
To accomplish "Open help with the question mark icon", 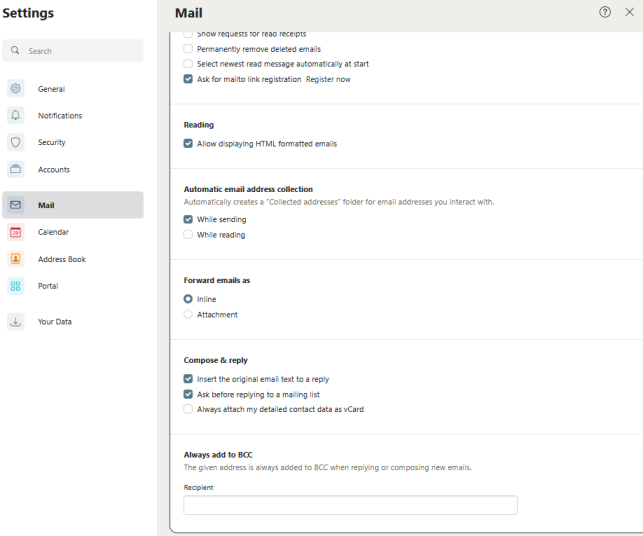I will click(x=605, y=12).
